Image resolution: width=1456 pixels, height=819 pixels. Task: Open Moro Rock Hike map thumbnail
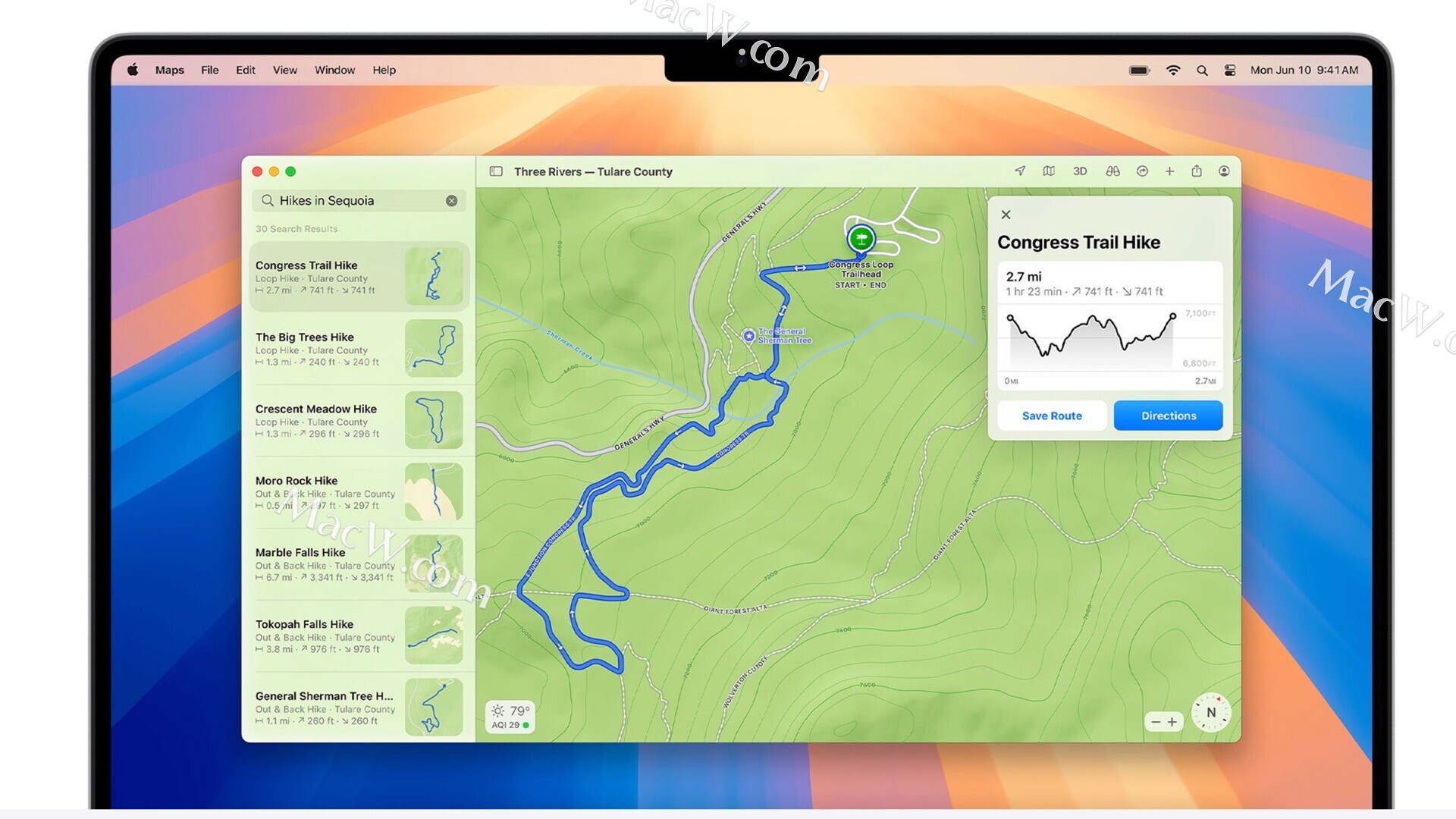pos(434,492)
